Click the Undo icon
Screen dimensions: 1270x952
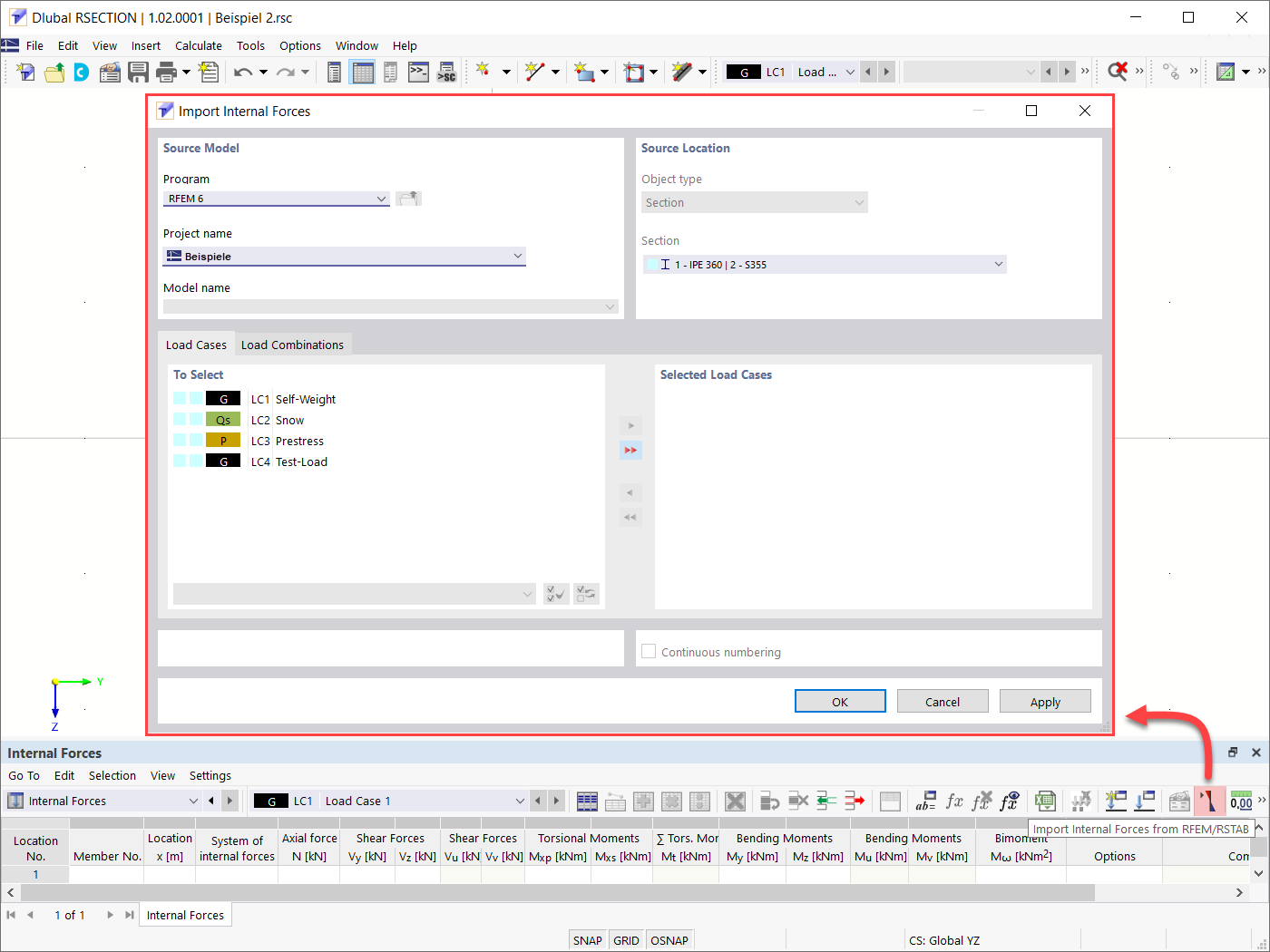[243, 71]
